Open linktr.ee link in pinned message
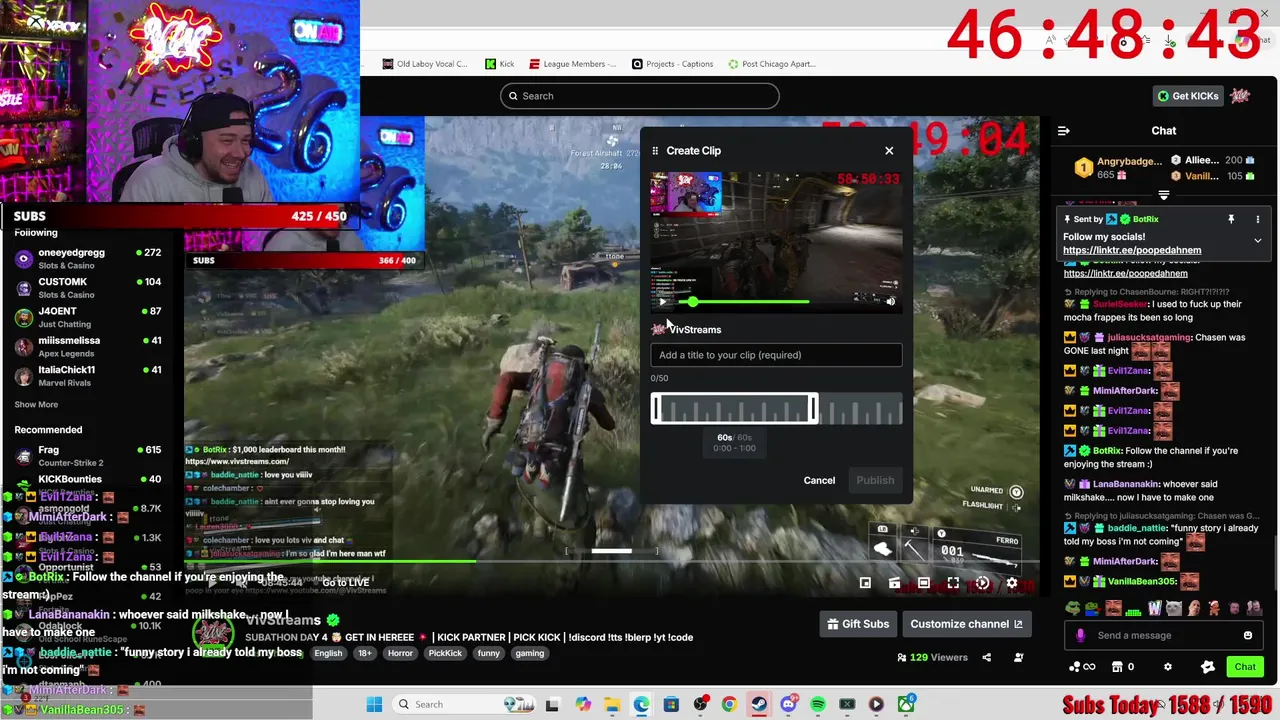The width and height of the screenshot is (1280, 720). (1132, 250)
